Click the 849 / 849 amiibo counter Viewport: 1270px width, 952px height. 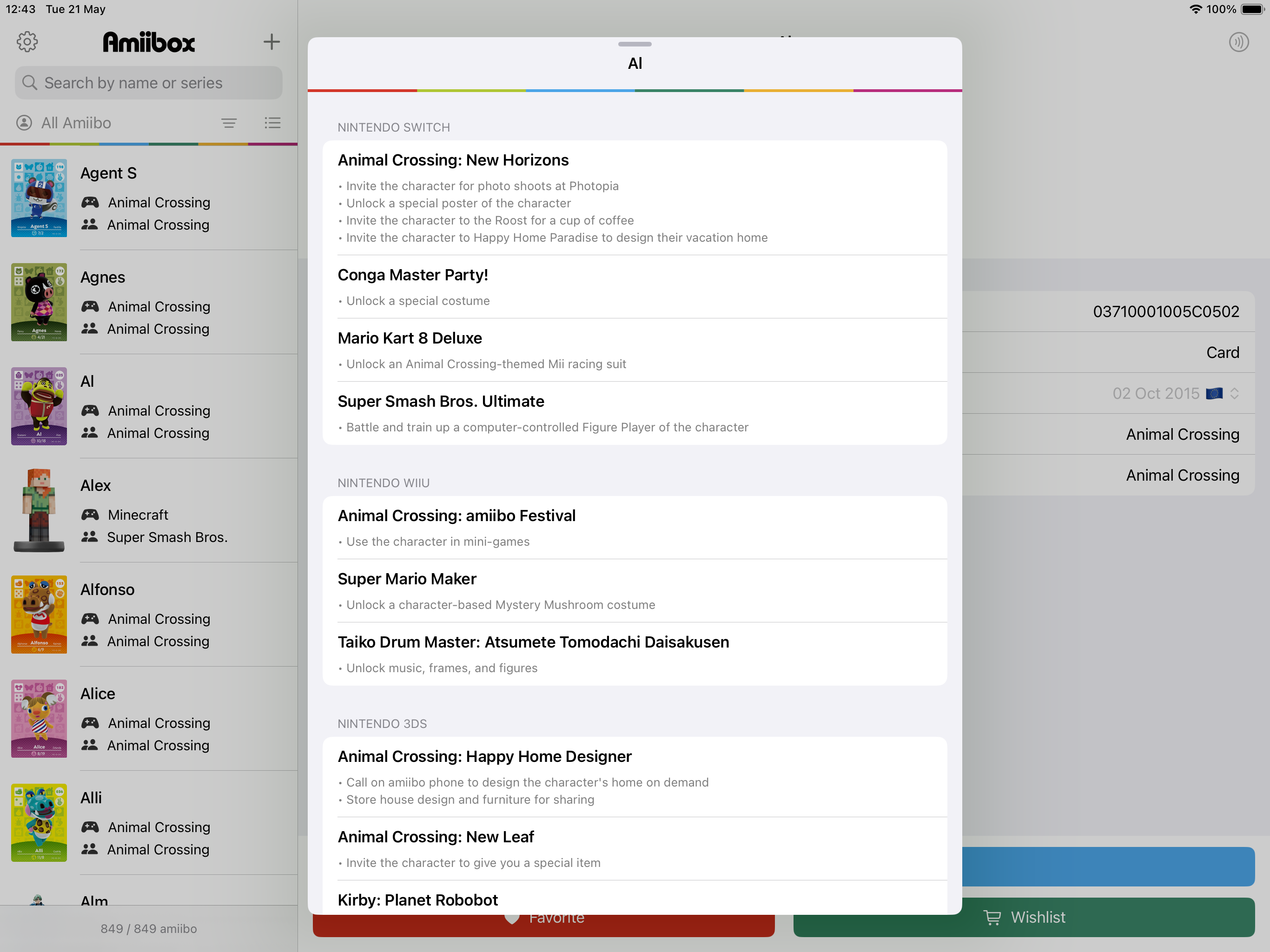(x=149, y=928)
